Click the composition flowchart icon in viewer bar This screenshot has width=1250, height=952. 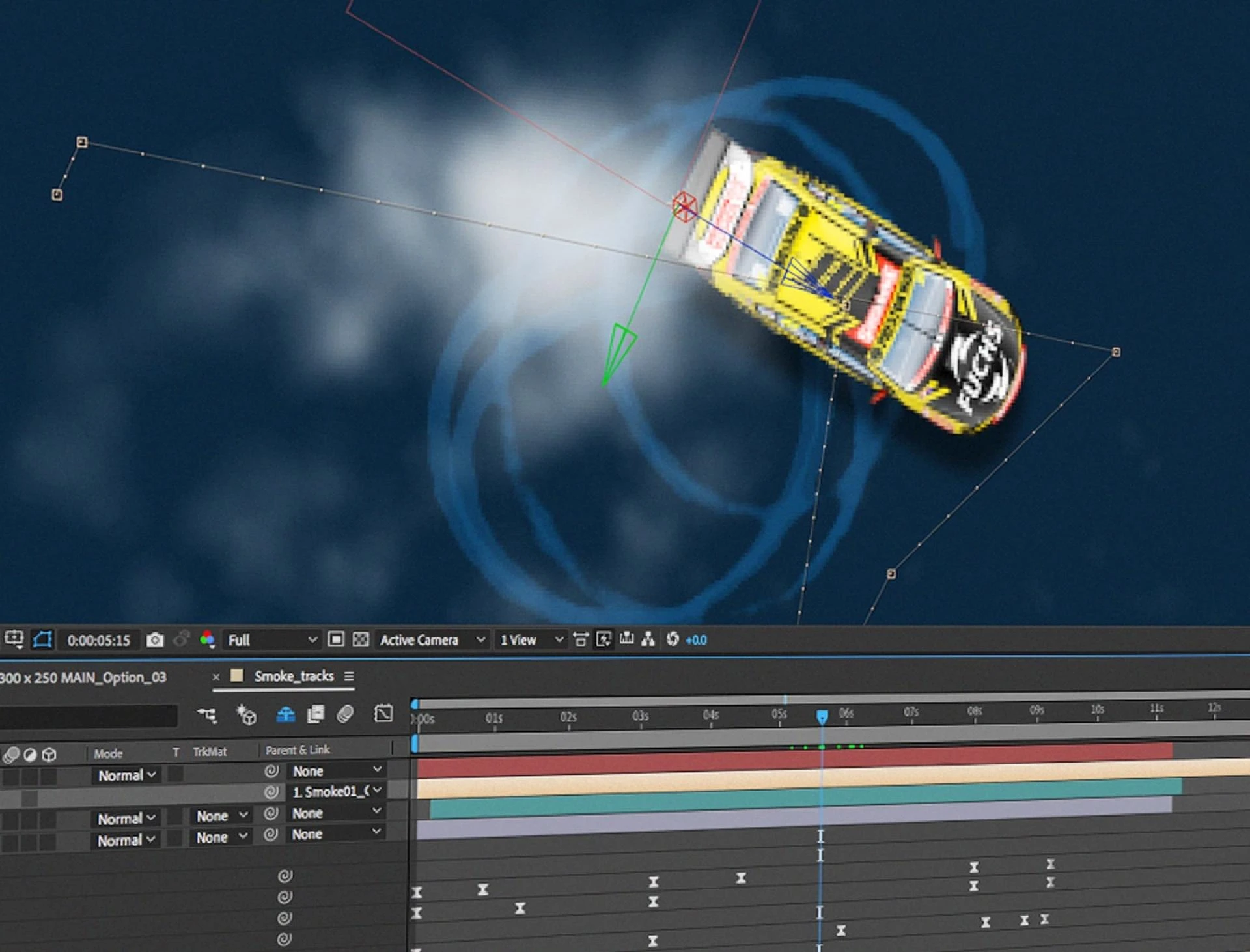(648, 639)
